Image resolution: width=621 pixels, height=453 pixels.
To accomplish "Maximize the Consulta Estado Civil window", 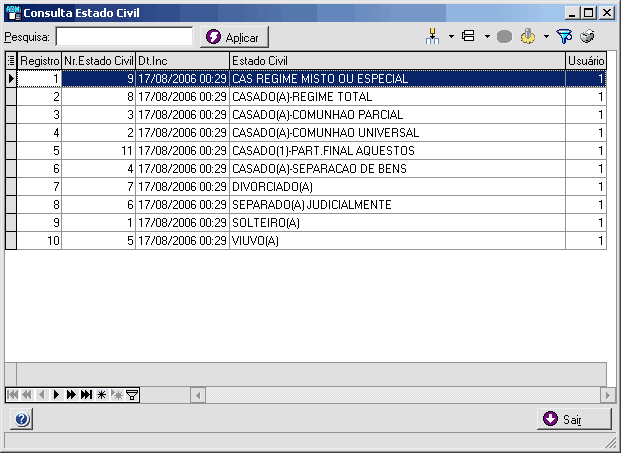I will pos(589,13).
